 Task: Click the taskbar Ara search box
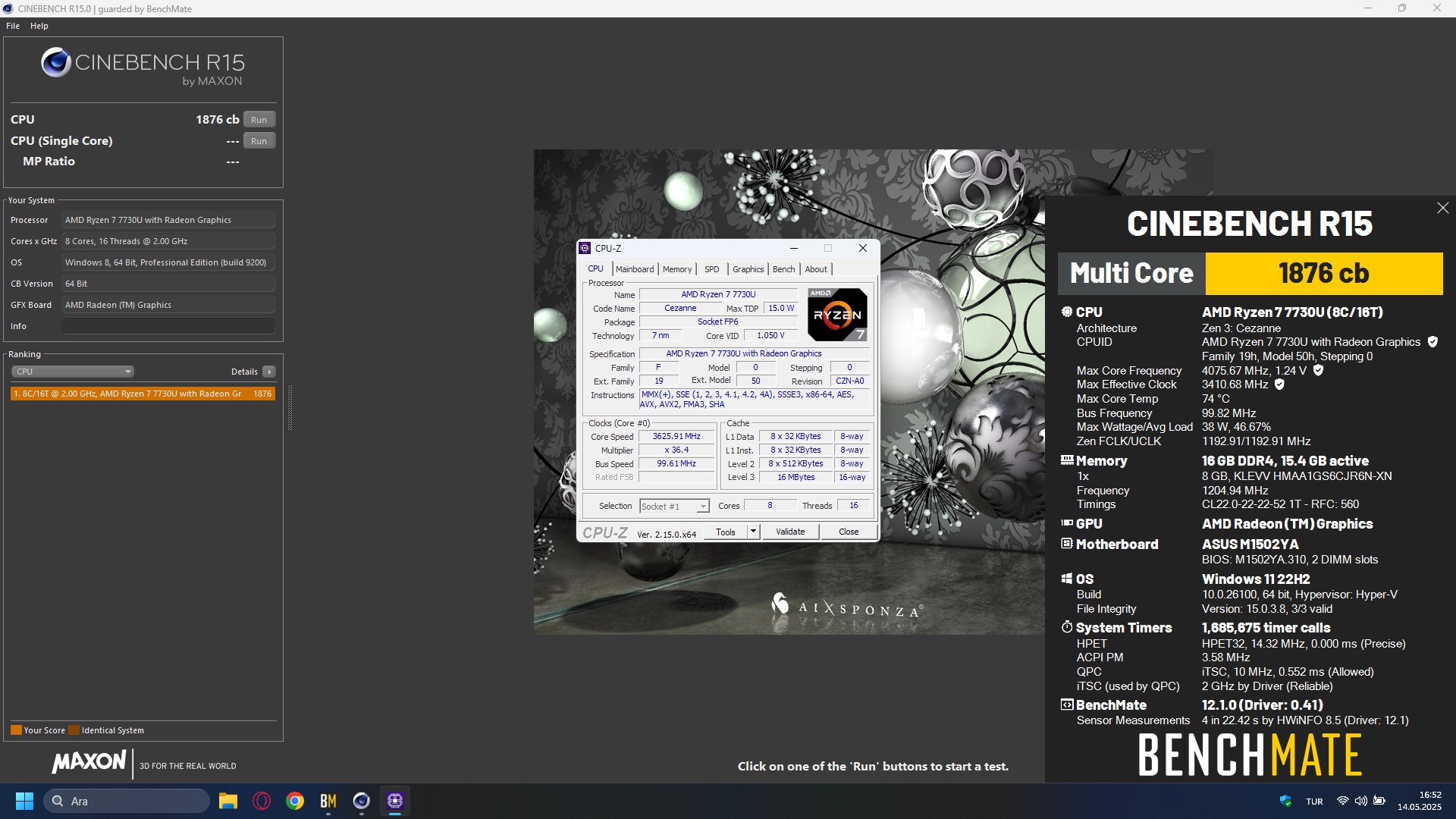(127, 801)
